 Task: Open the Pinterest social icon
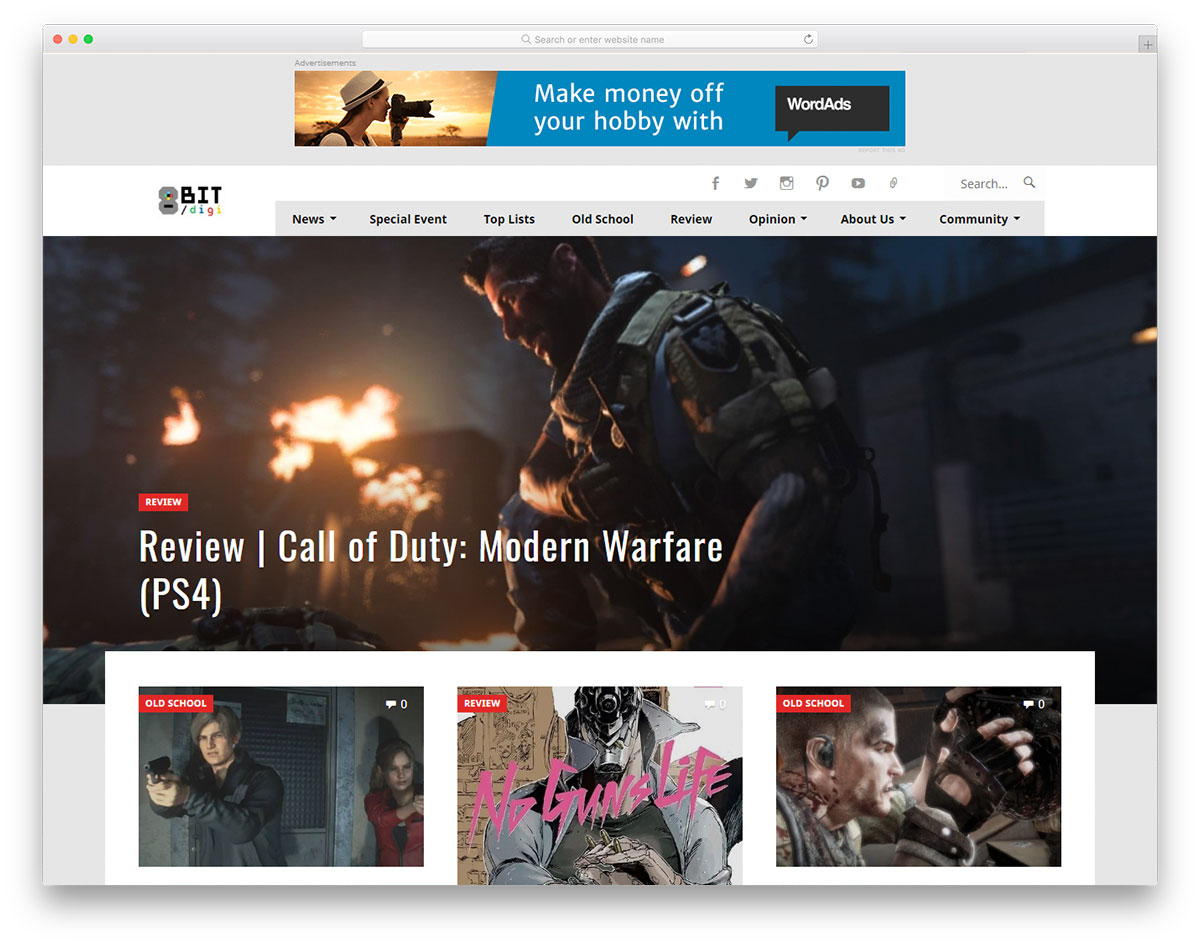[x=822, y=183]
